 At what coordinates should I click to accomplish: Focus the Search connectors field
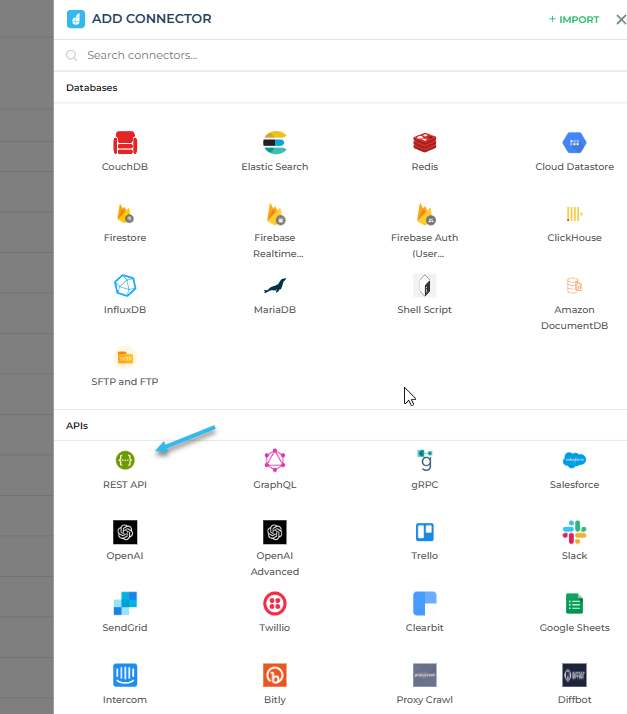click(341, 55)
